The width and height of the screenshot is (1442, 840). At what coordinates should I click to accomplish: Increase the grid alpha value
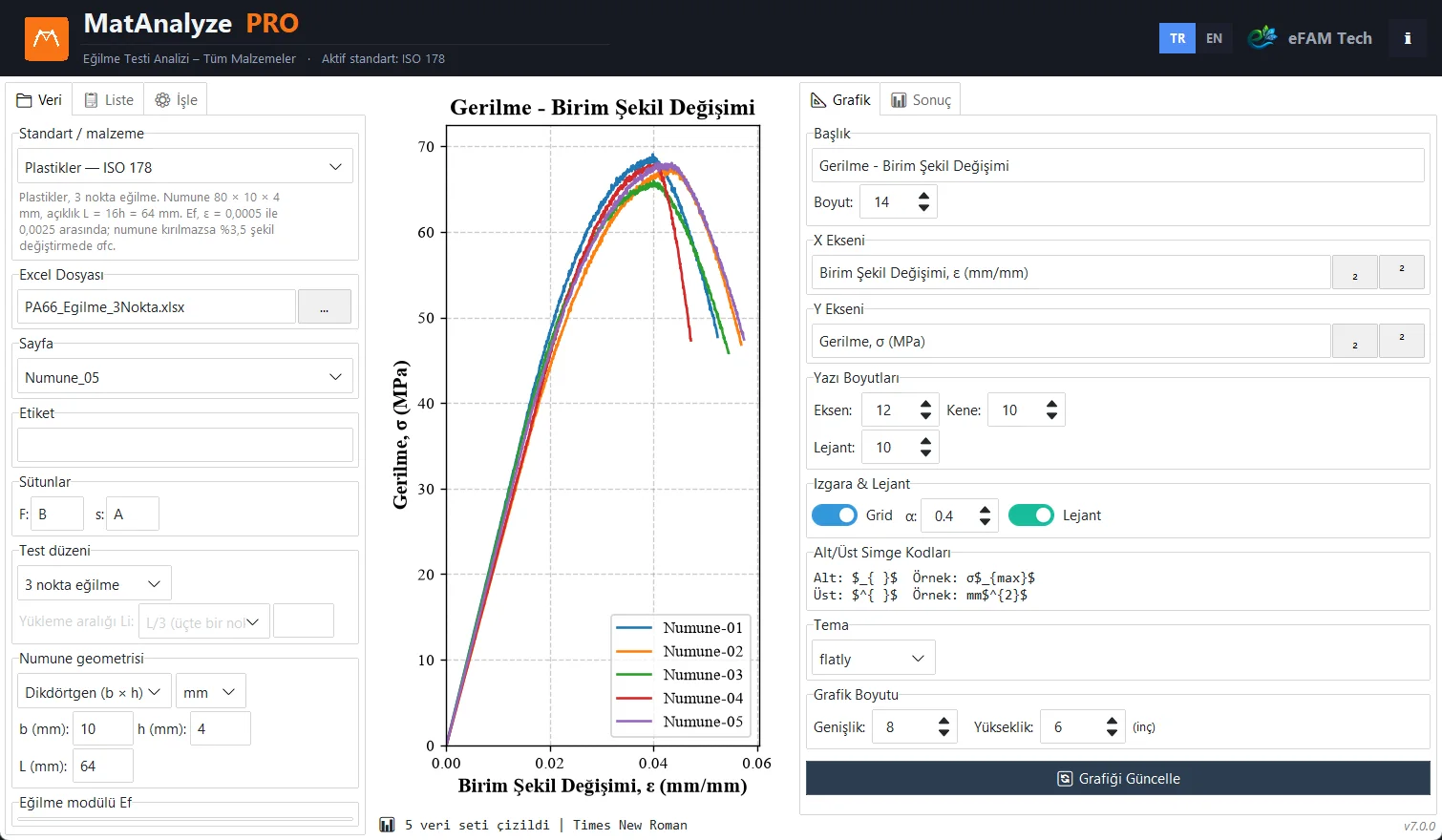pyautogui.click(x=985, y=510)
